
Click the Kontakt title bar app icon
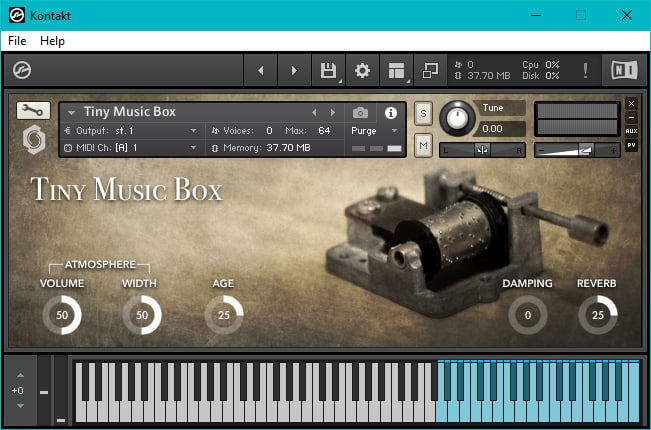pyautogui.click(x=17, y=15)
